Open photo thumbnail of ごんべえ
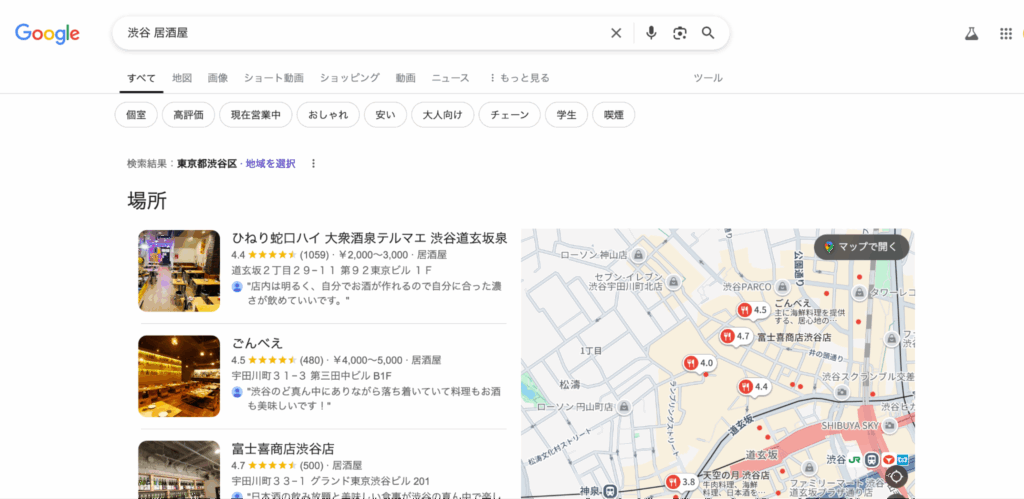 click(179, 376)
